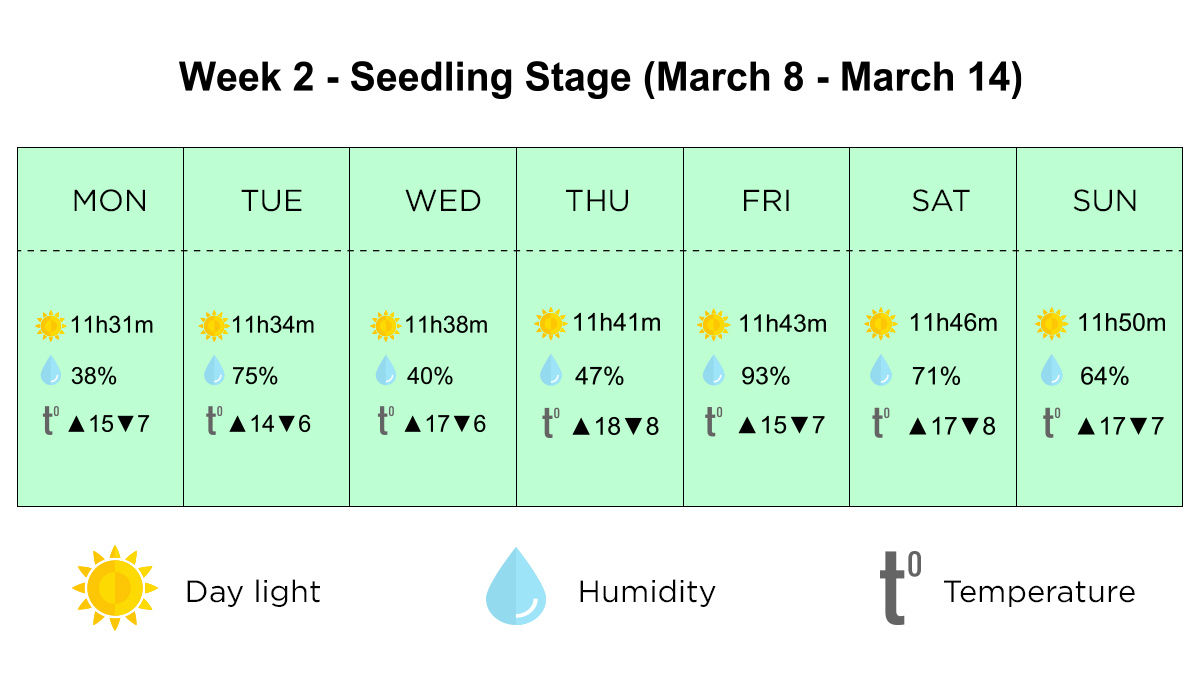
Task: Click Sunday's 11h50m daylight value
Action: click(1121, 323)
